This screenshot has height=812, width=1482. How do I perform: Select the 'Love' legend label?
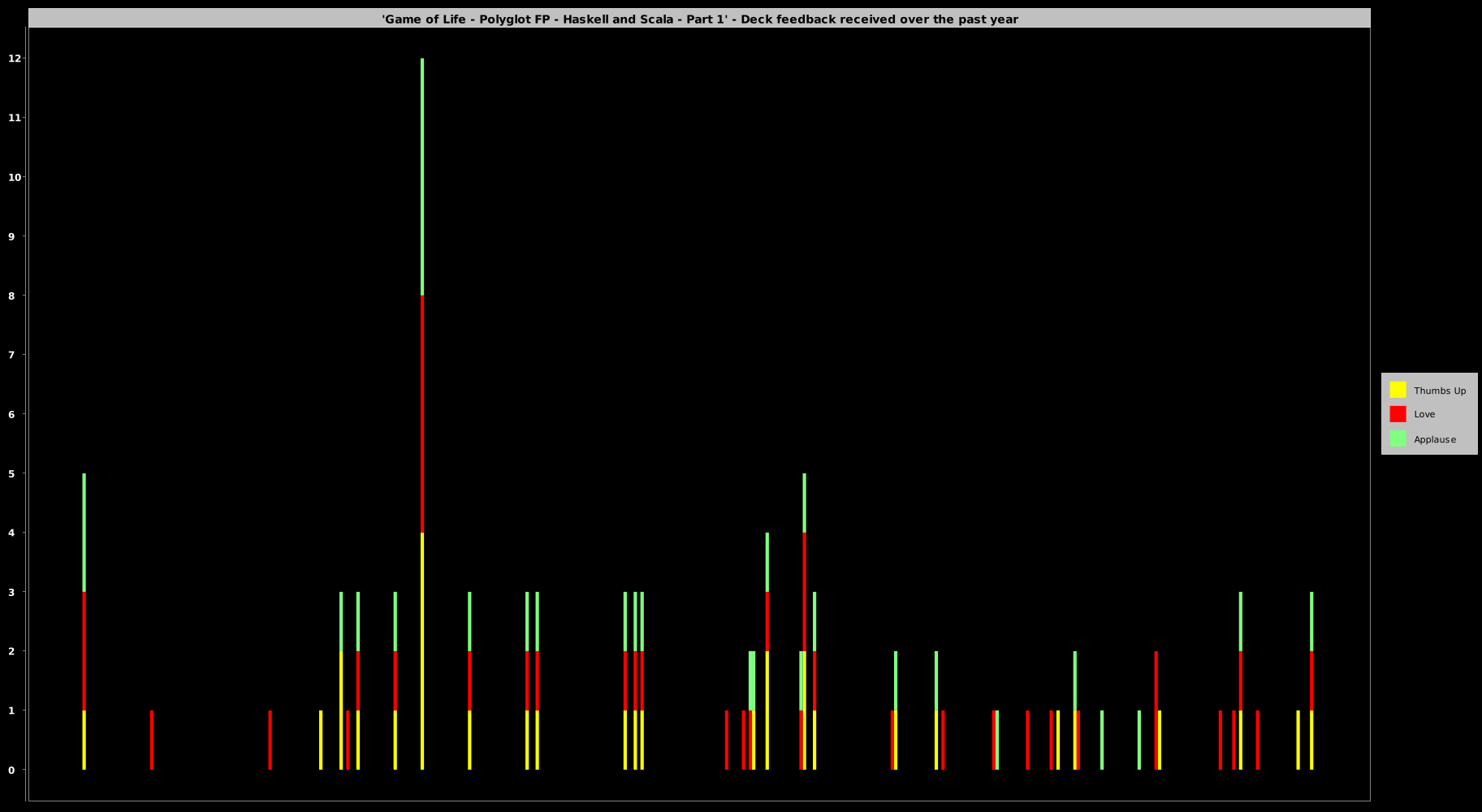click(x=1424, y=414)
